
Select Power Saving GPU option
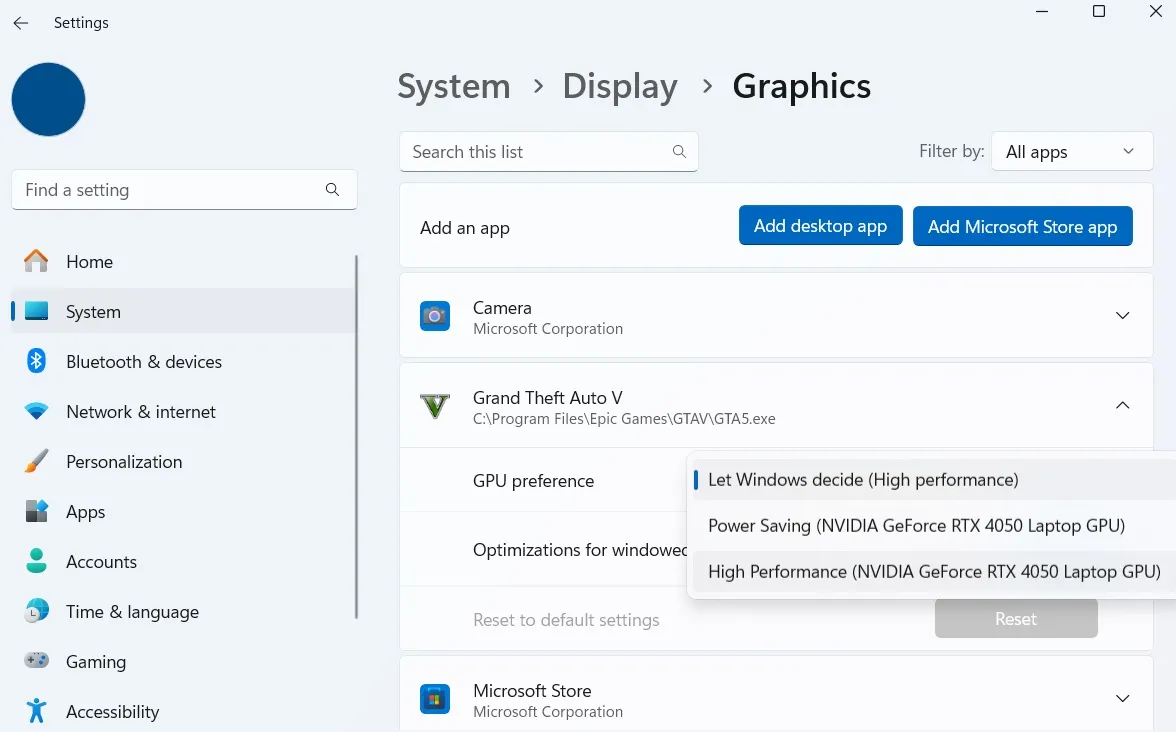coord(916,525)
